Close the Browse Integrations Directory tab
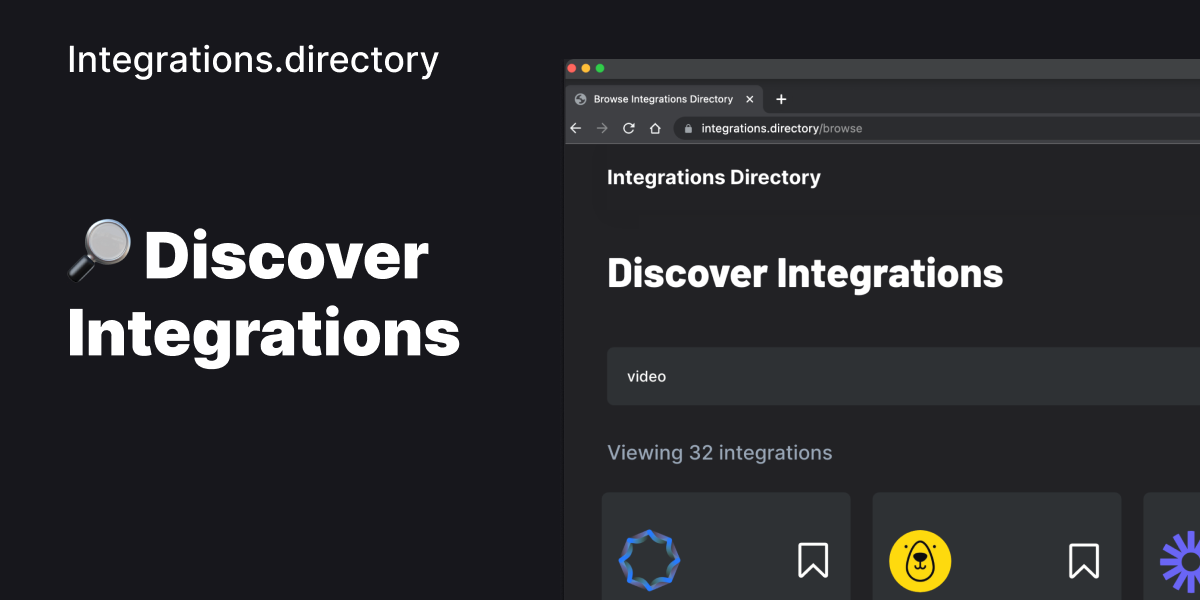This screenshot has height=600, width=1200. 748,99
